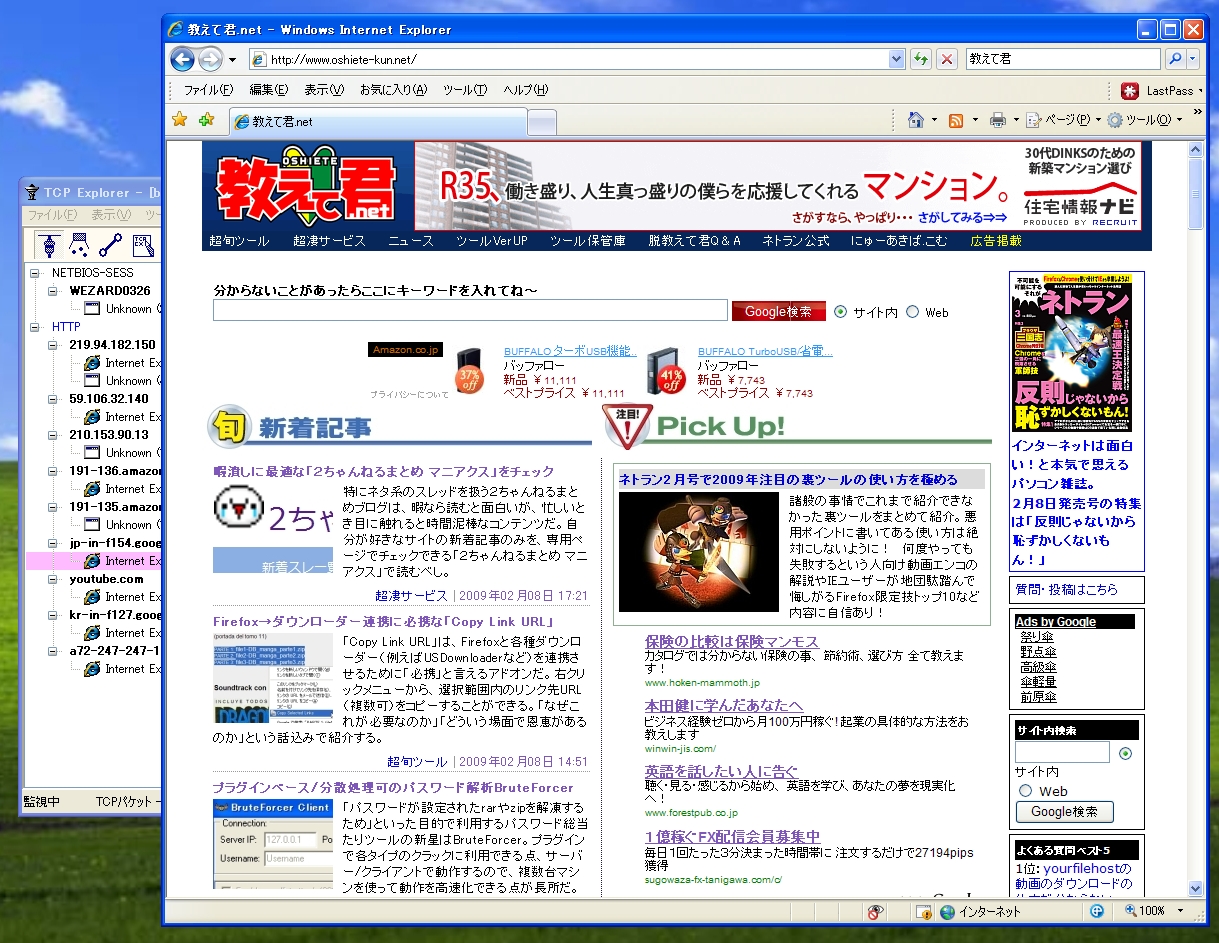Open the Favorites Center star icon

point(180,120)
